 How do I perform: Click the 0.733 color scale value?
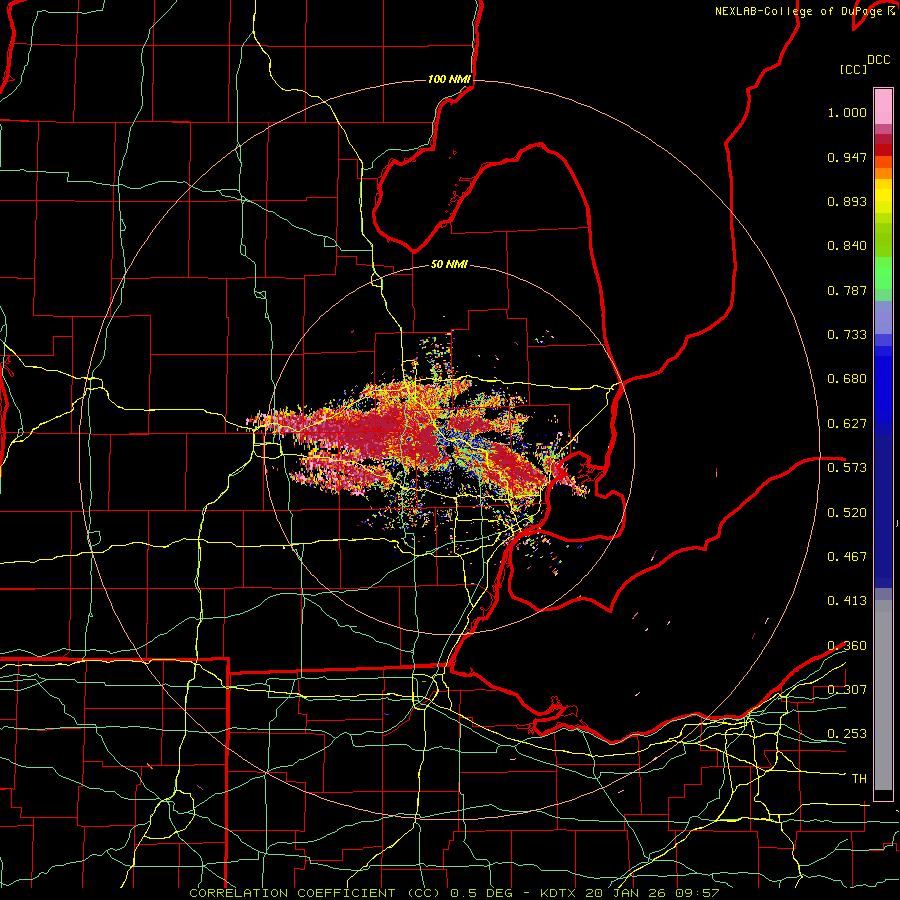(847, 335)
